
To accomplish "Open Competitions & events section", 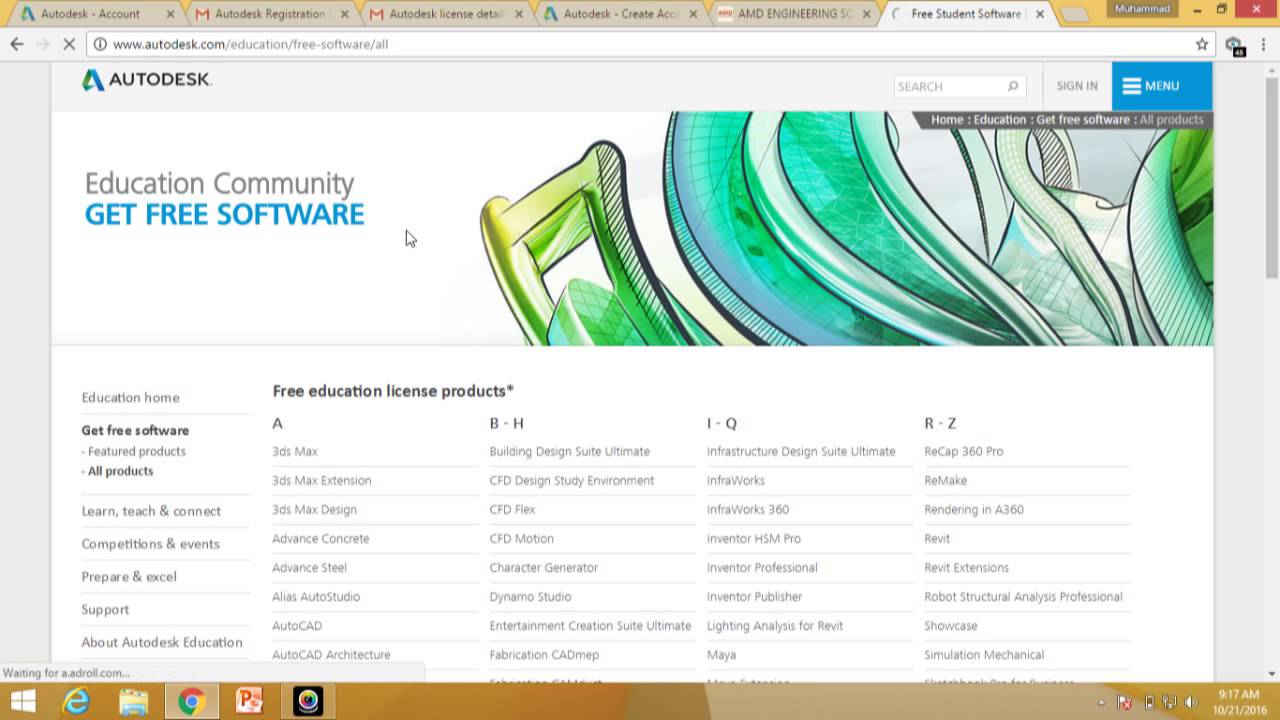I will pos(150,544).
